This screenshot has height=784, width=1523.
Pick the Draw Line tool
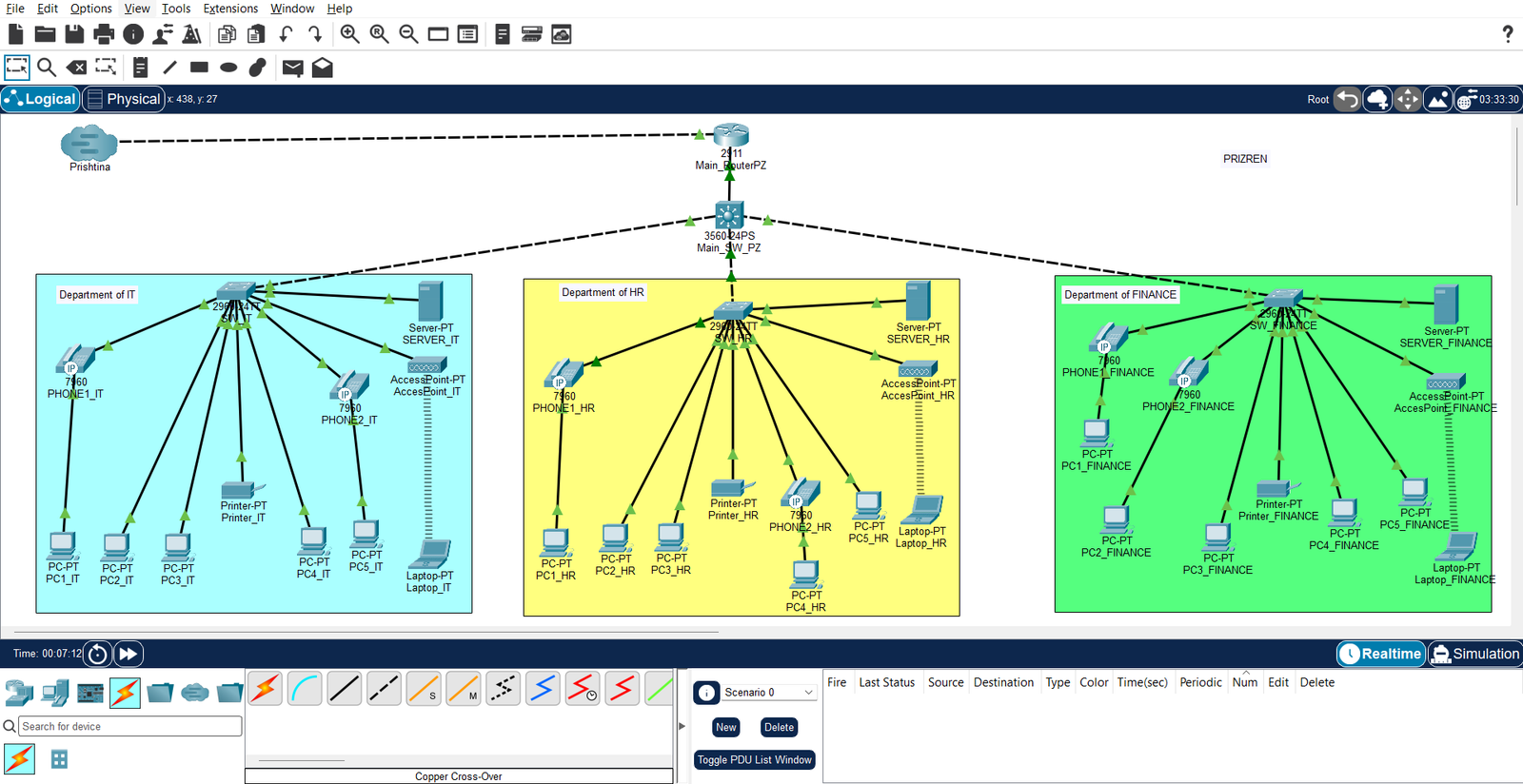169,68
